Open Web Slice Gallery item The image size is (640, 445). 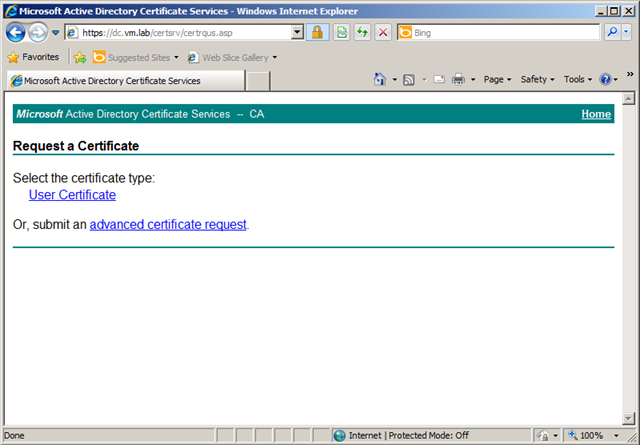tap(228, 58)
